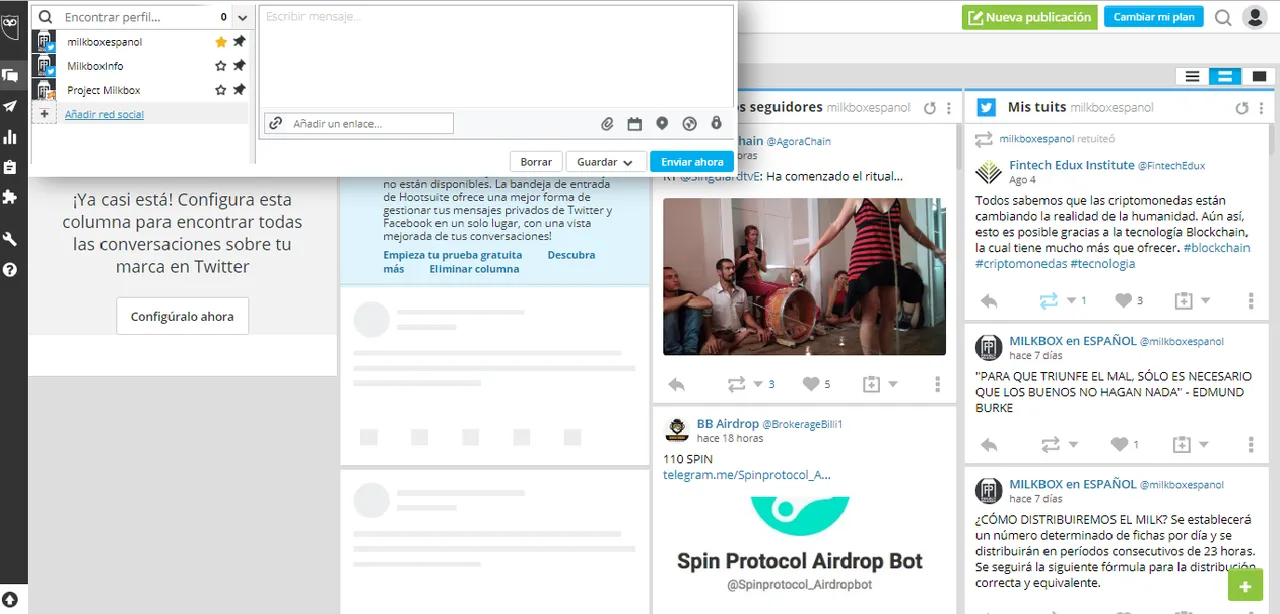This screenshot has height=614, width=1280.
Task: Open App Directory puzzle piece icon
Action: (10, 197)
